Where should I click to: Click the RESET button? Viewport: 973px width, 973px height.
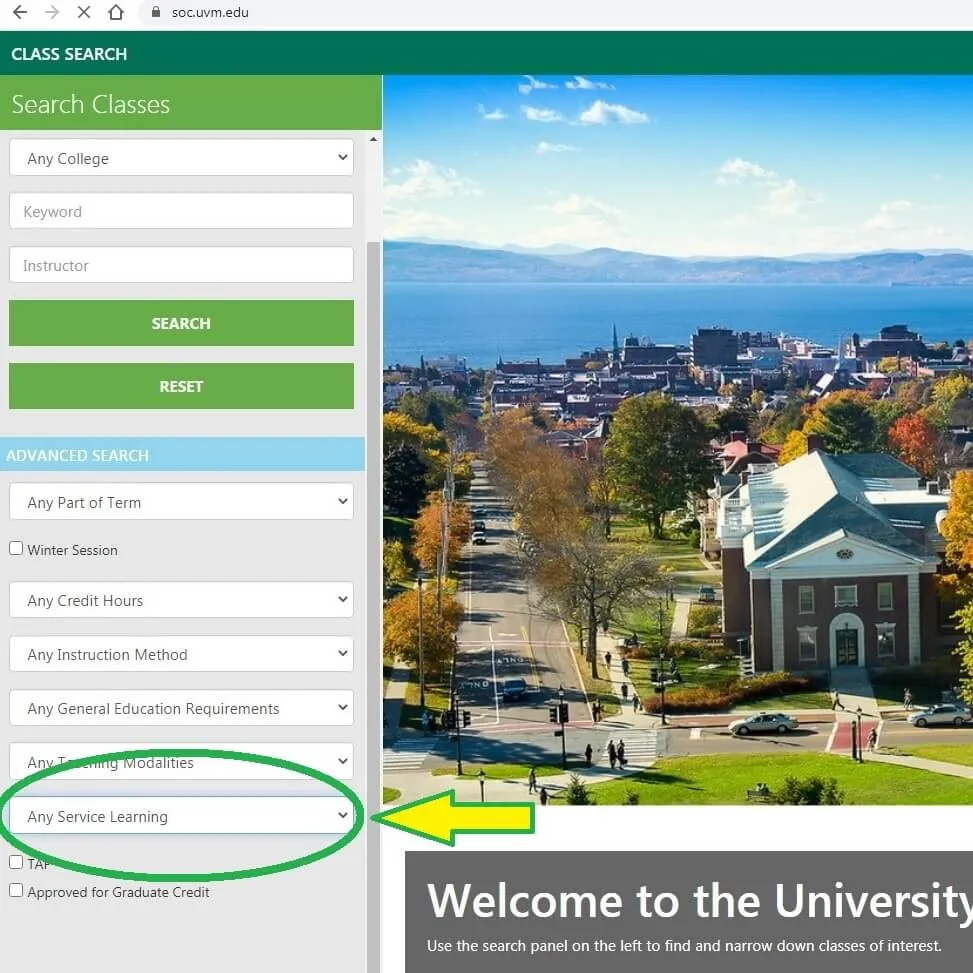(181, 386)
